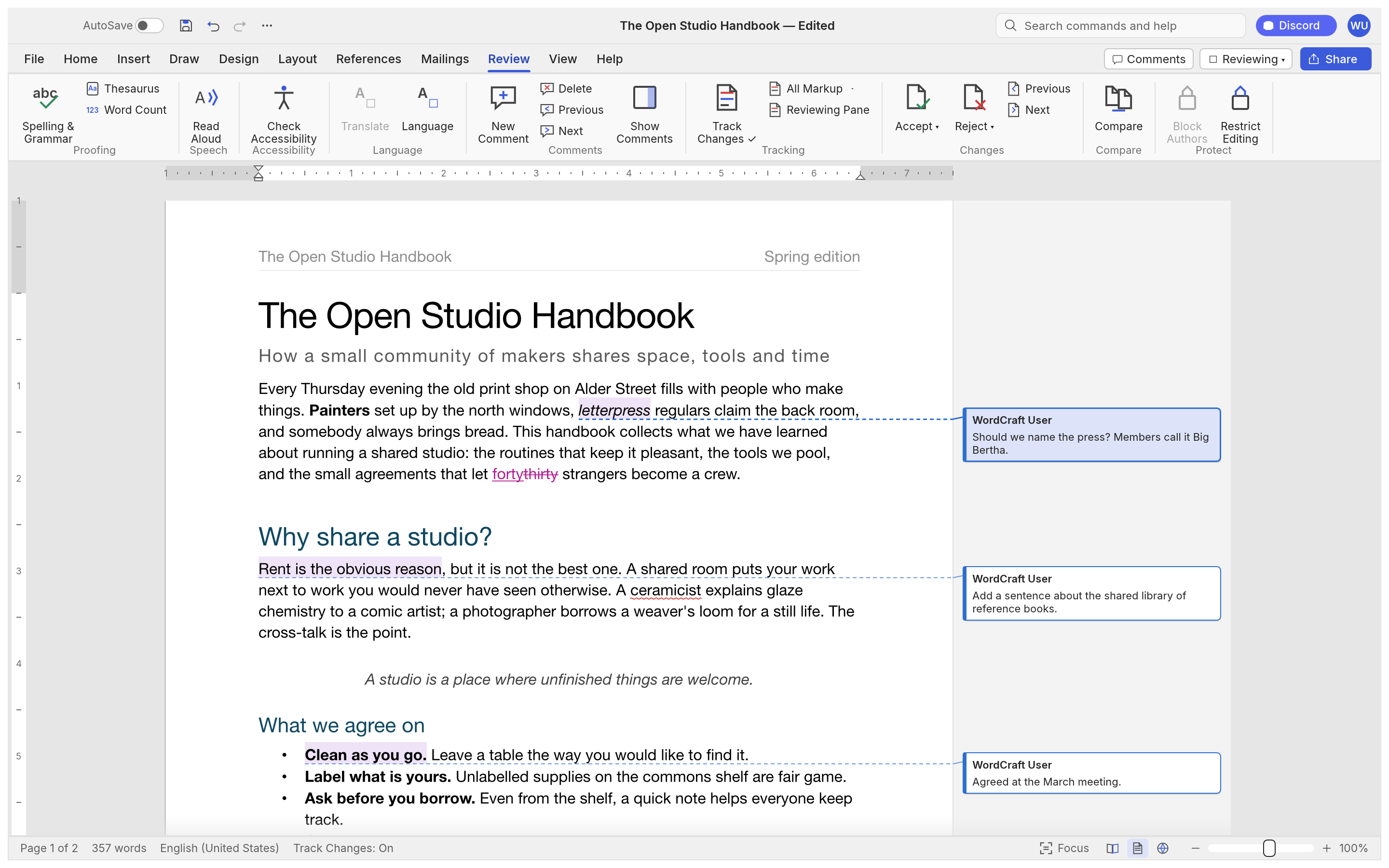Show the Word Count

tap(126, 109)
